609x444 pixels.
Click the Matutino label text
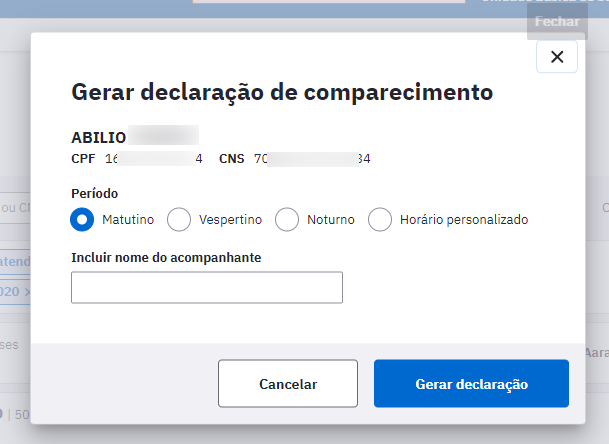pyautogui.click(x=128, y=220)
